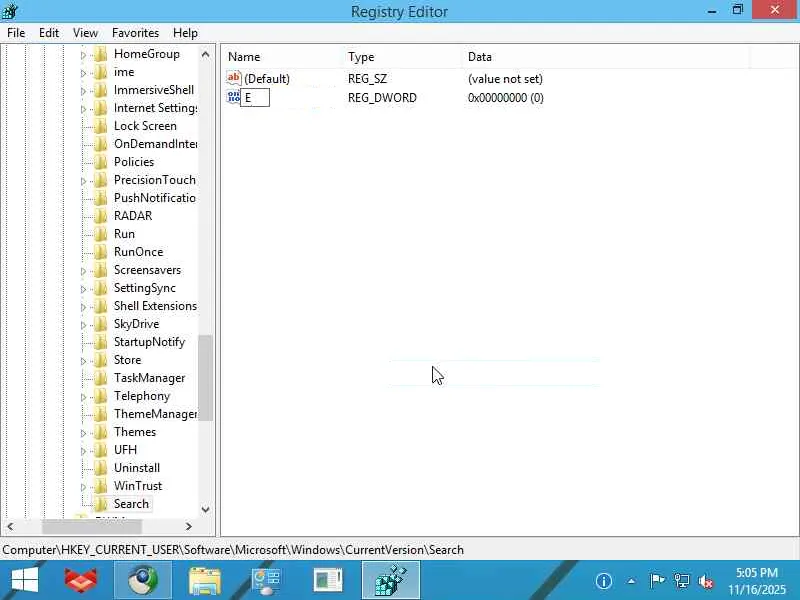Switch to Registry Editor taskbar icon
Screen dimensions: 800x600
391,580
